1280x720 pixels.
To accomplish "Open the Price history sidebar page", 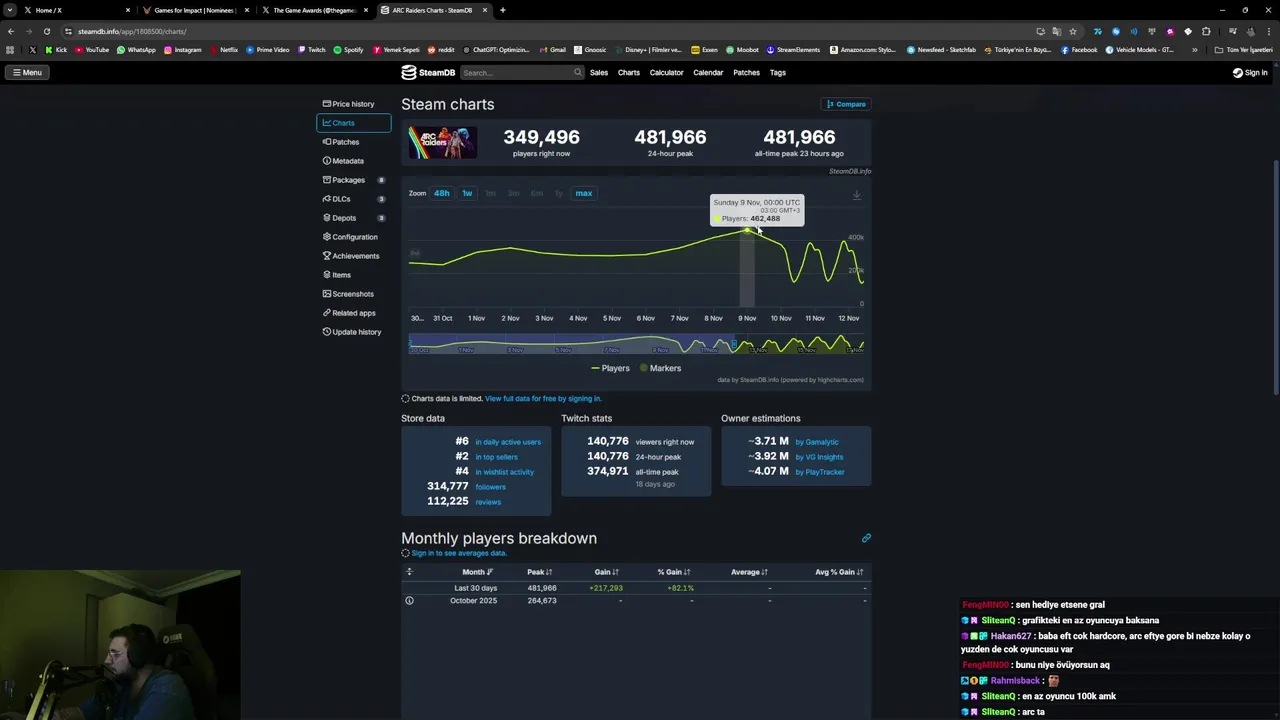I will 348,104.
